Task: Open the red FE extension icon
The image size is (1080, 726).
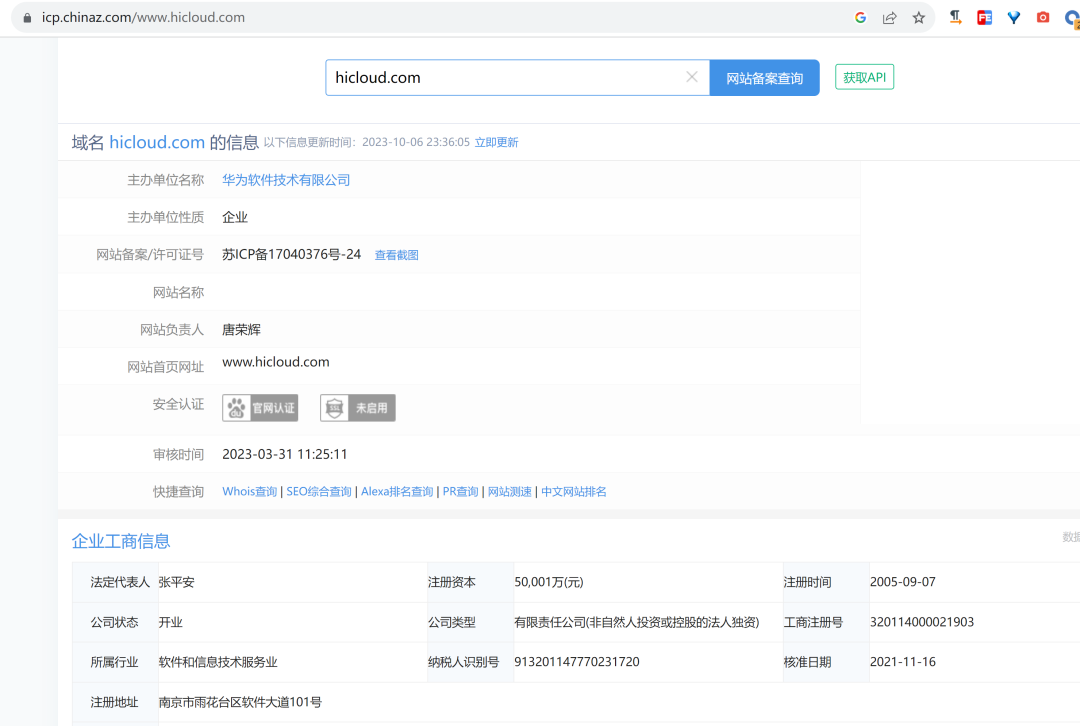Action: pyautogui.click(x=984, y=18)
